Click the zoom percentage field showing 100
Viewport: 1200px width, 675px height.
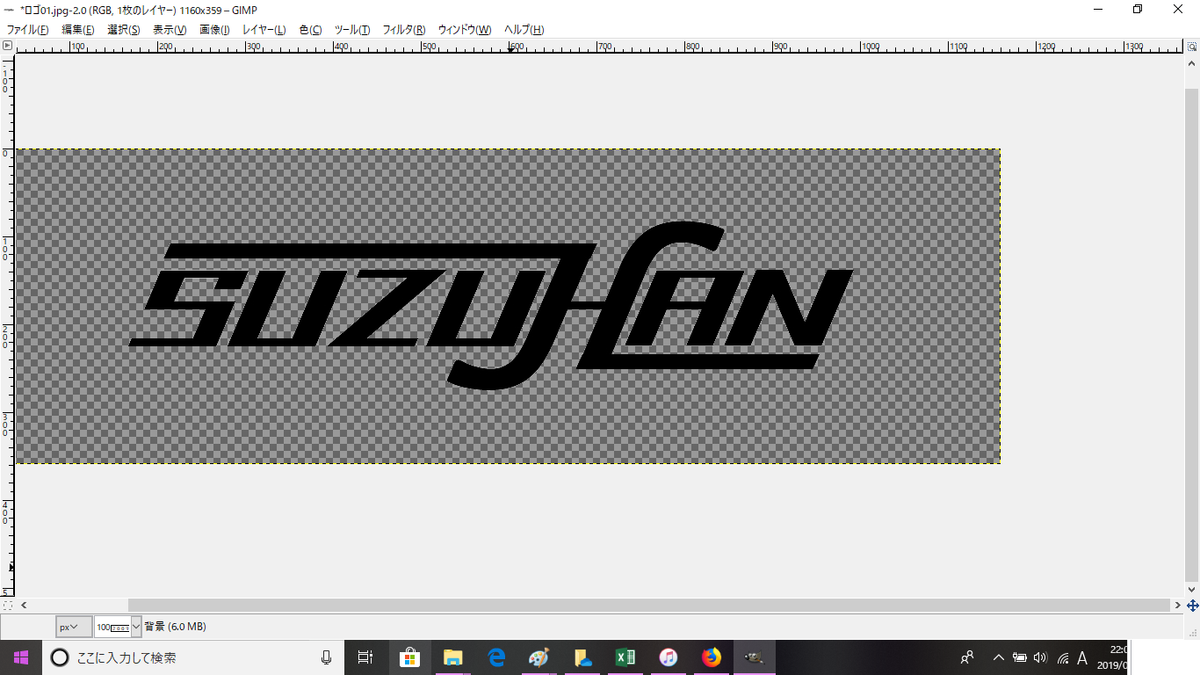[x=112, y=627]
